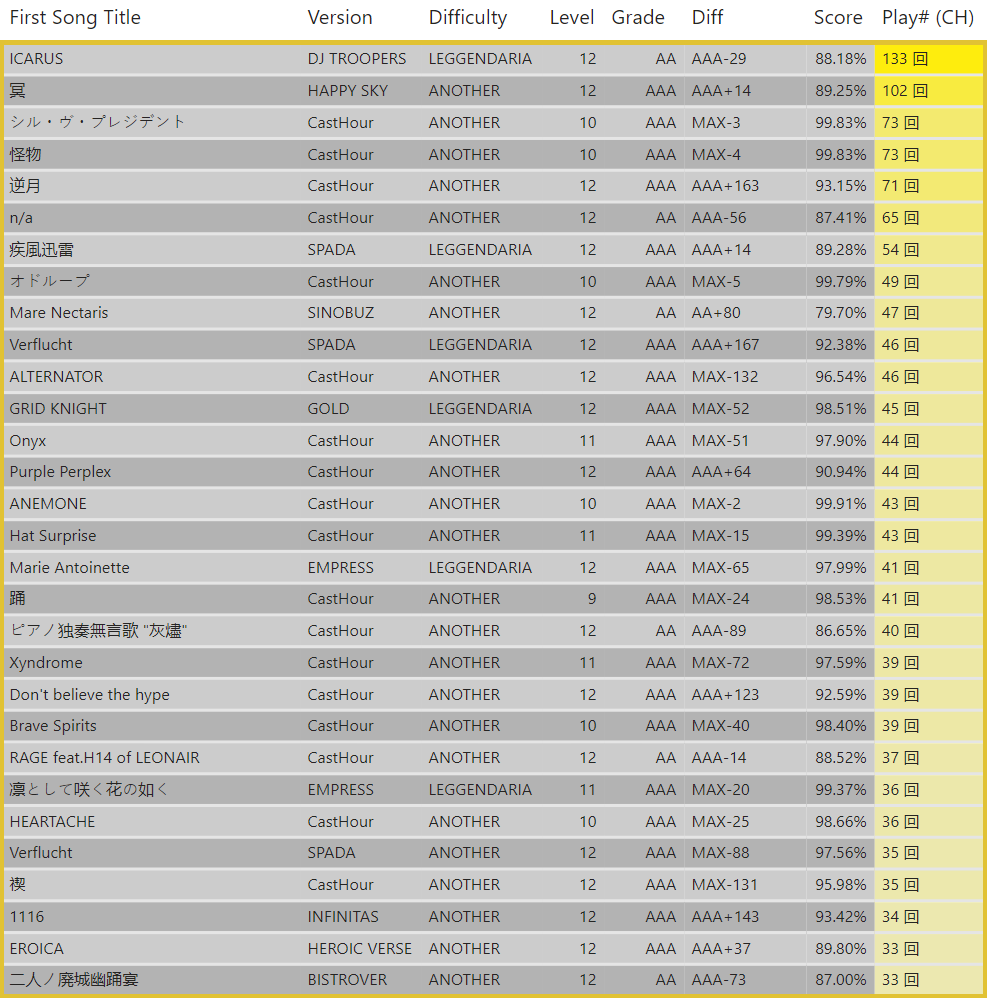Open the Mare Nectaris song entry
Viewport: 987px width, 998px height.
pyautogui.click(x=59, y=313)
